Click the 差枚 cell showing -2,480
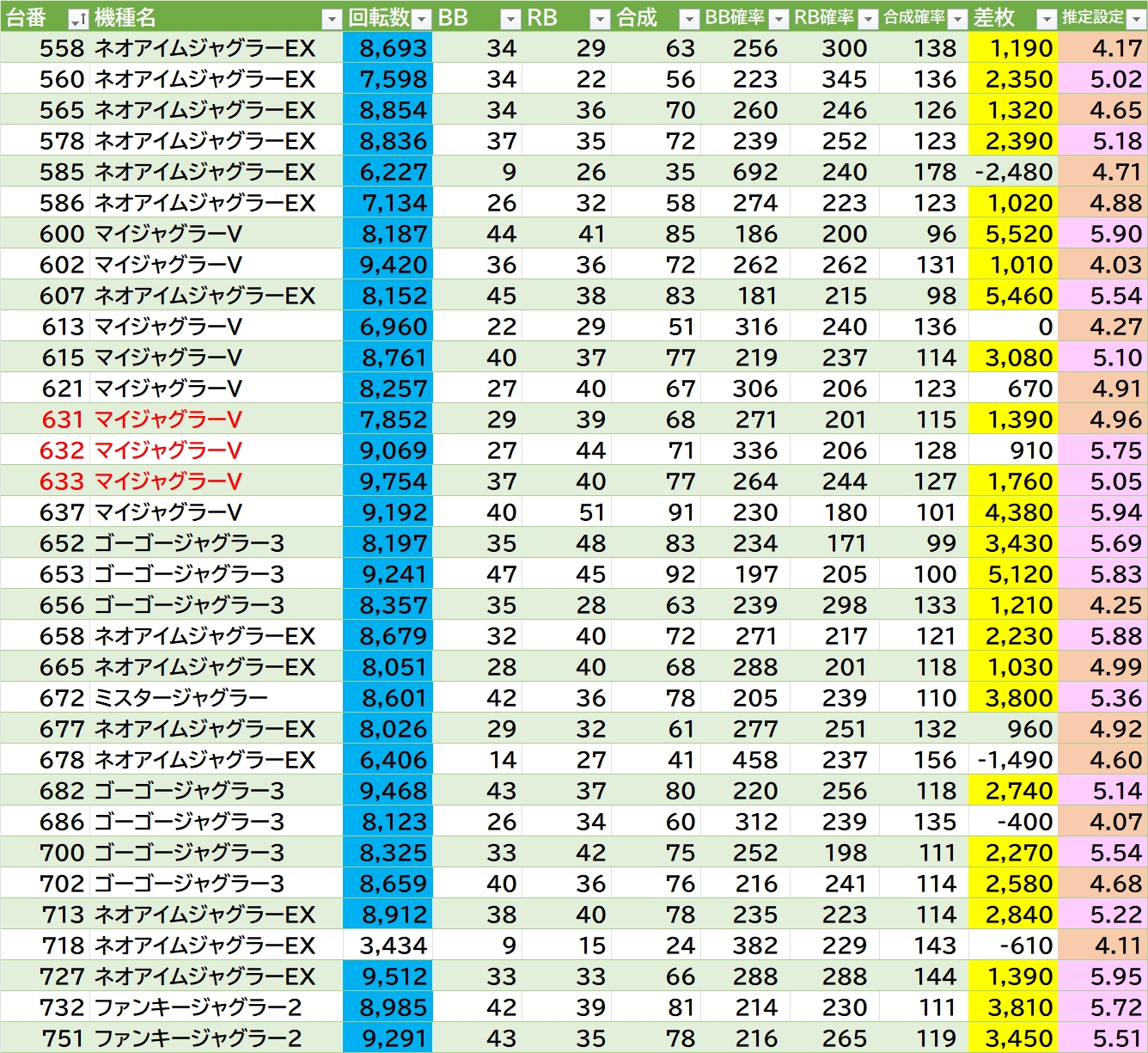This screenshot has height=1053, width=1148. pos(1014,172)
